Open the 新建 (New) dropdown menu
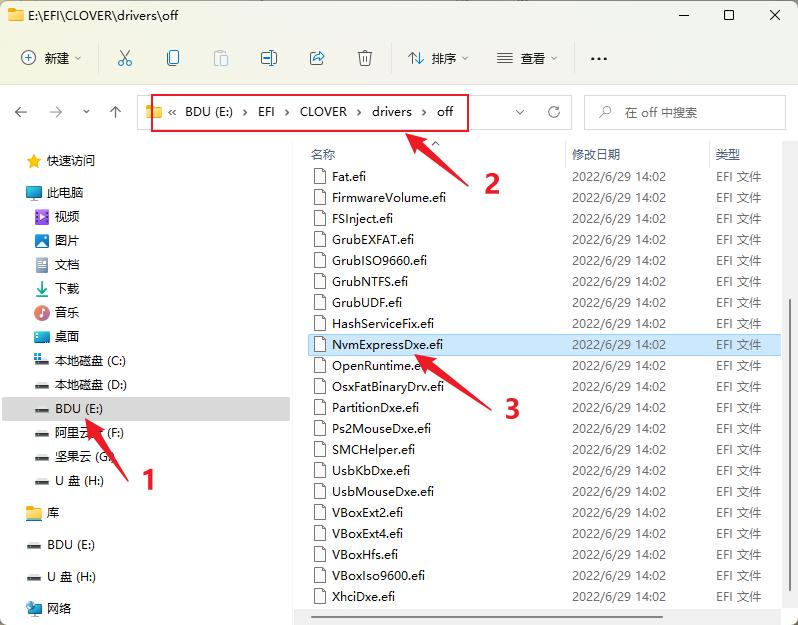Viewport: 798px width, 625px height. [51, 58]
